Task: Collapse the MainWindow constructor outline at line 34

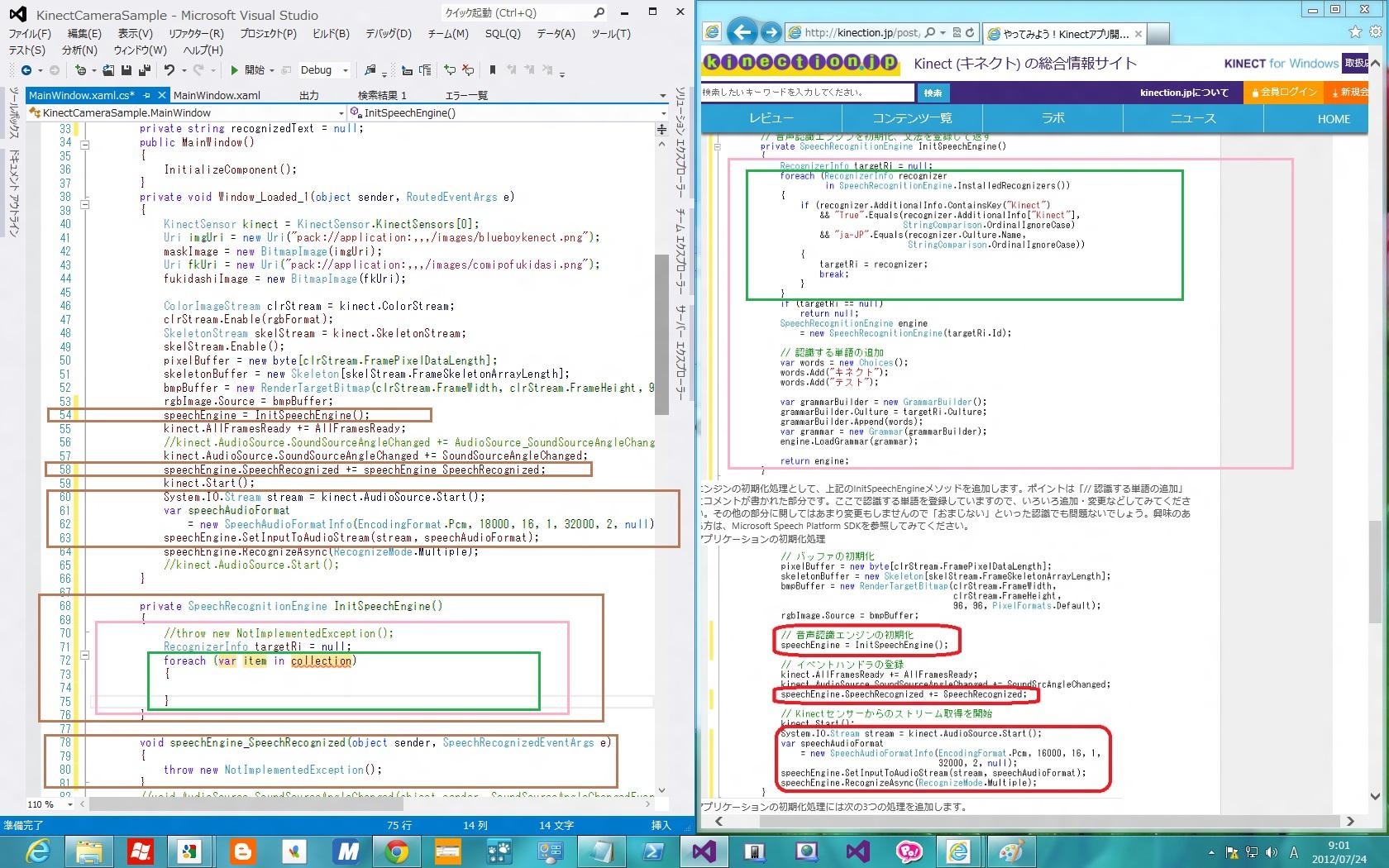Action: click(84, 144)
